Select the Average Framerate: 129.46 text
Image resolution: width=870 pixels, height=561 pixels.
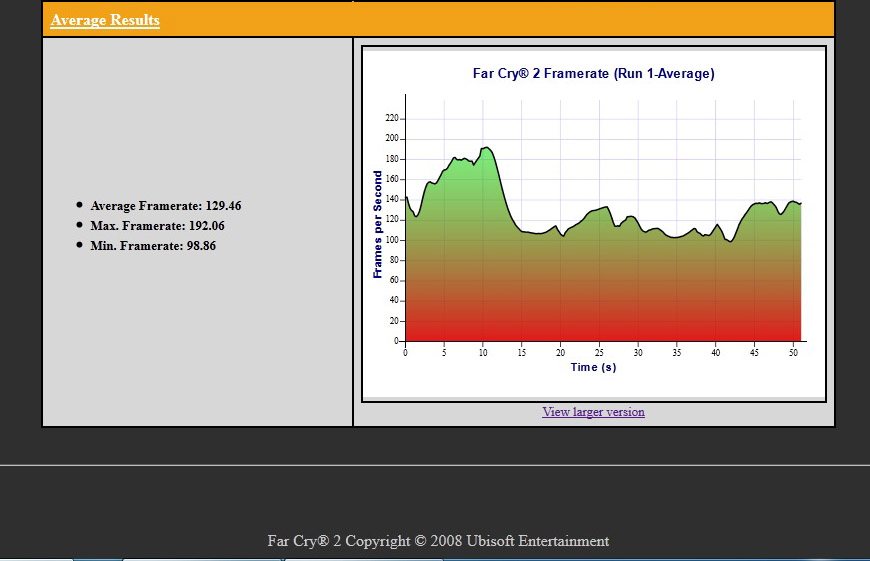point(165,206)
